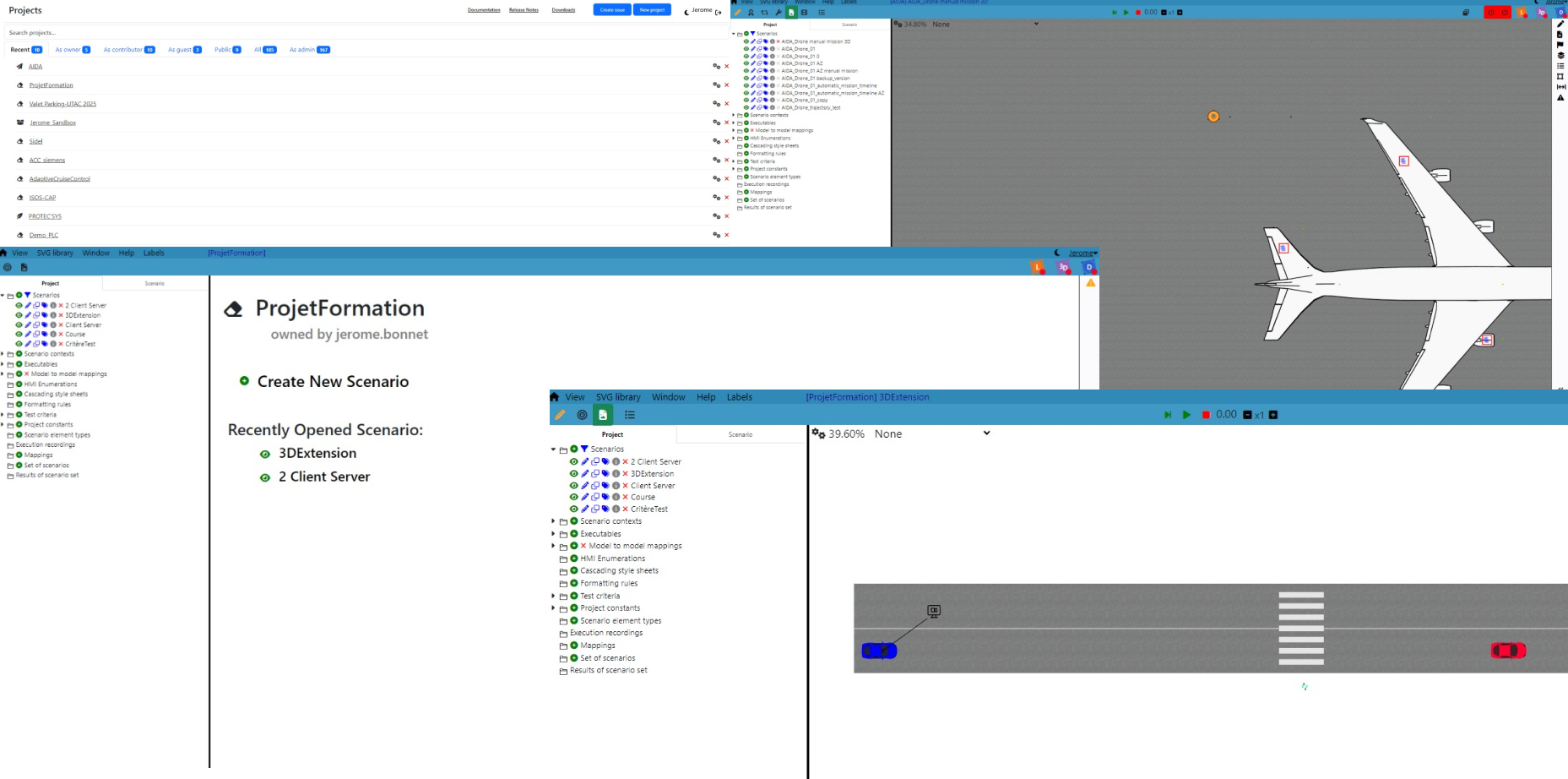Image resolution: width=1568 pixels, height=779 pixels.
Task: Click the orange pencil icon in 3DExtension toolbar
Action: tap(560, 415)
